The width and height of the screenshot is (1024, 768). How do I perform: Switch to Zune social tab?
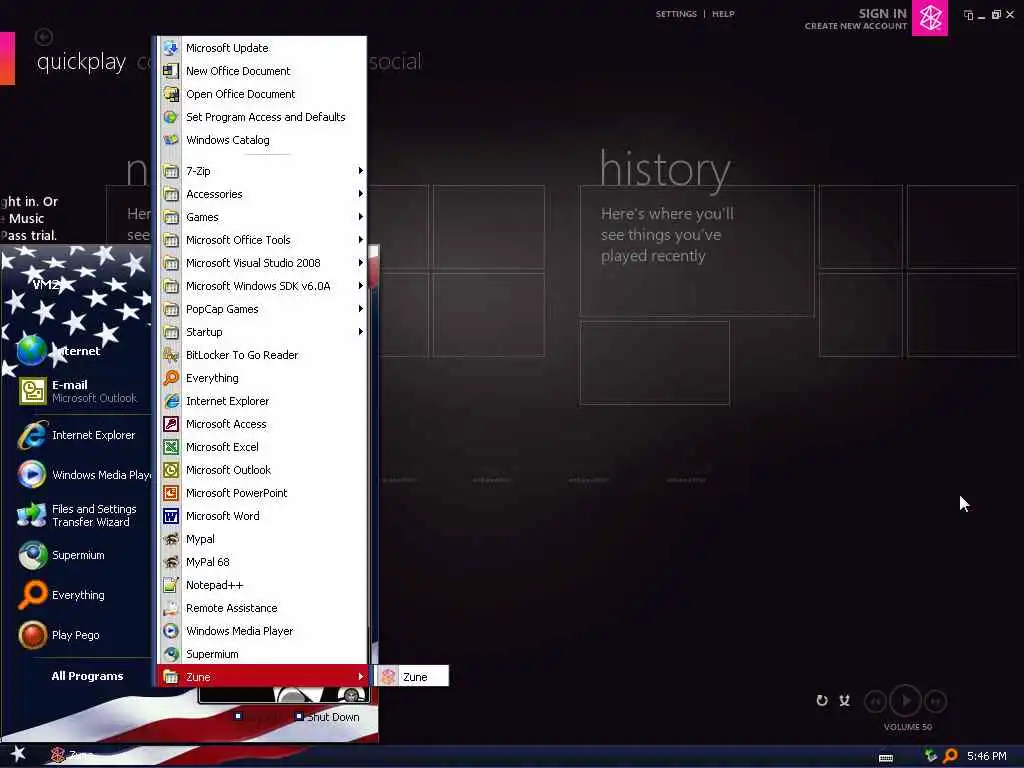point(395,61)
